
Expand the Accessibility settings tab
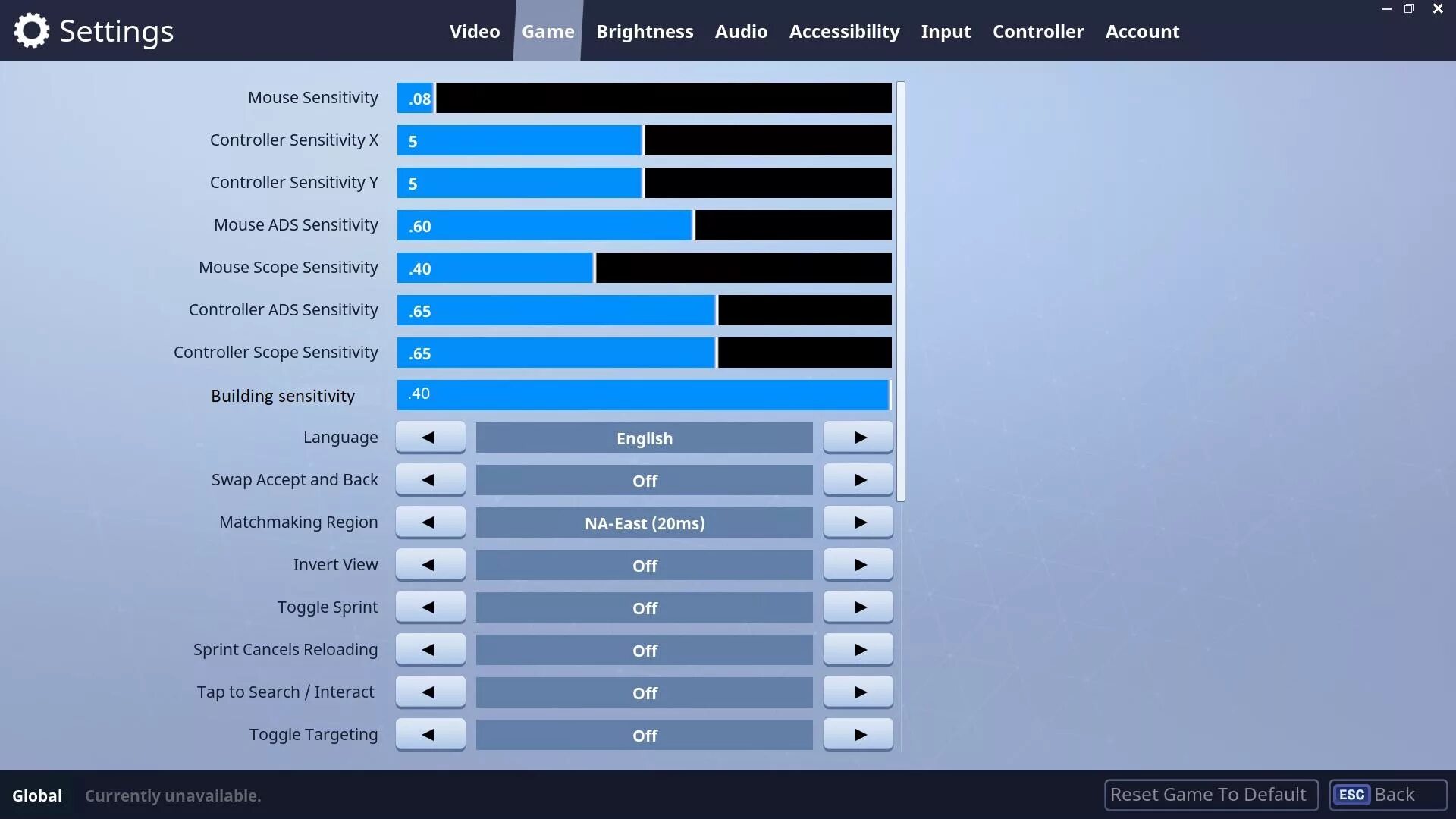(844, 30)
